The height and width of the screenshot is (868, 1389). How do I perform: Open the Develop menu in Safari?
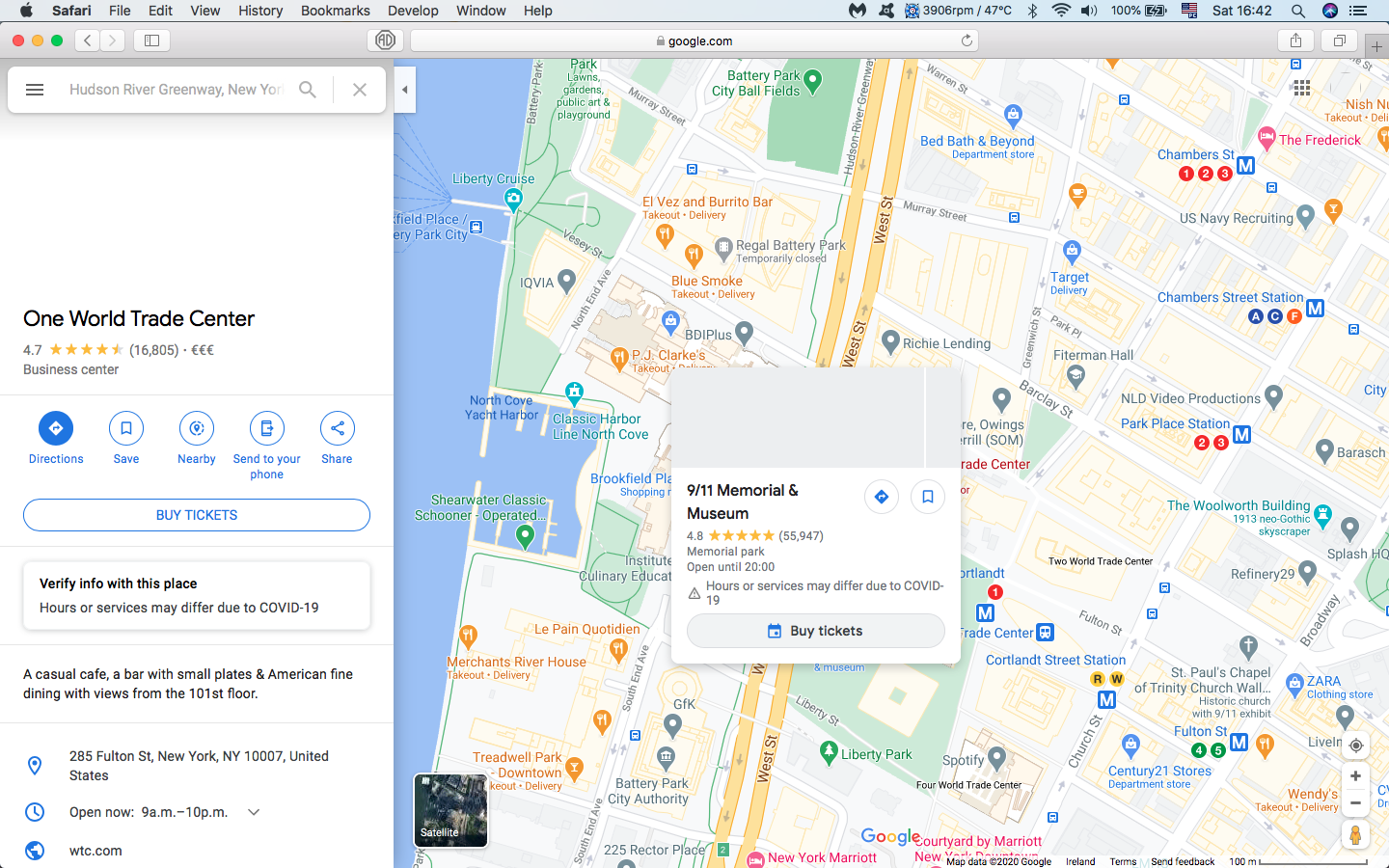(x=413, y=11)
